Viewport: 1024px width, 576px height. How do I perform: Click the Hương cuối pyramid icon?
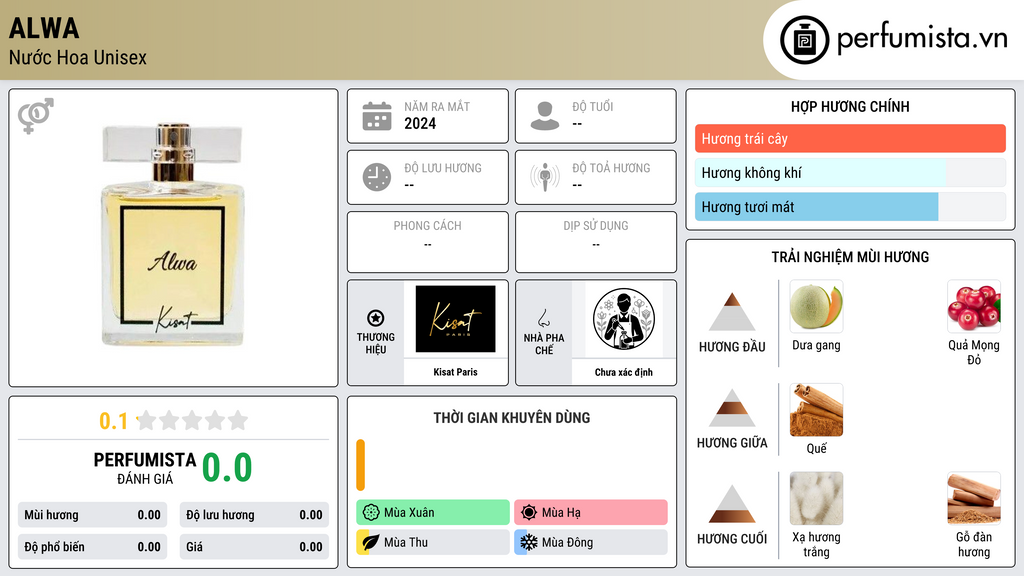732,504
